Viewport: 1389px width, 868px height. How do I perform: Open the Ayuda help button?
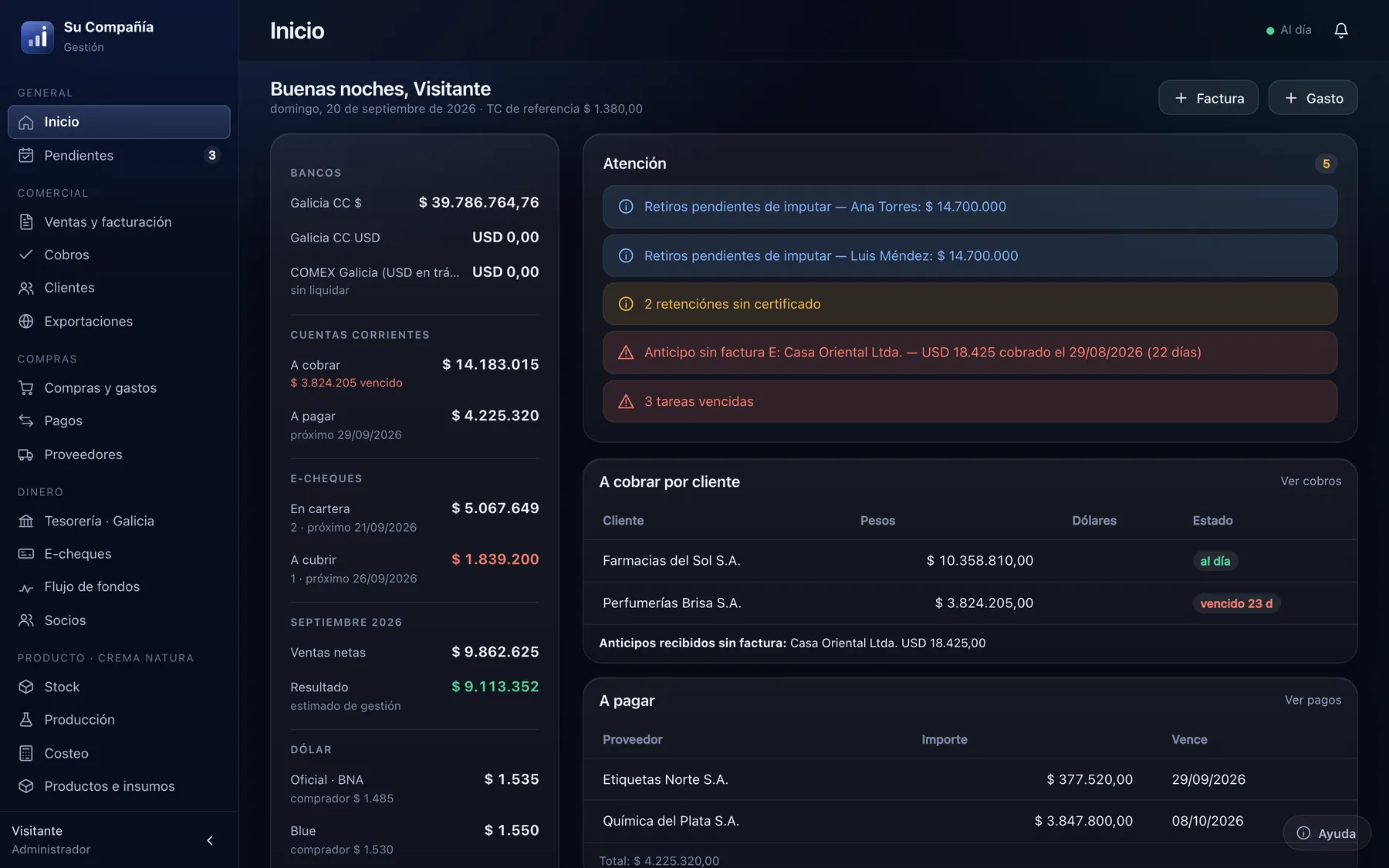pyautogui.click(x=1326, y=833)
